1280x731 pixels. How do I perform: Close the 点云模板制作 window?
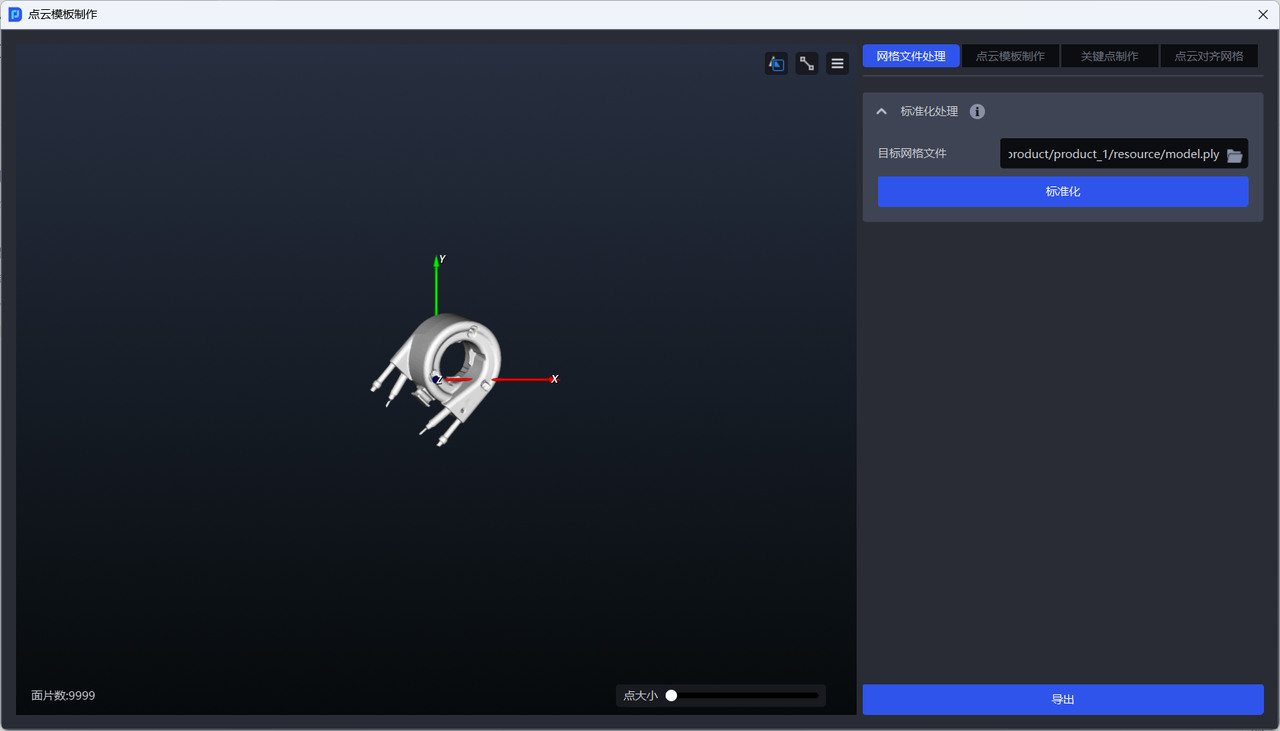(x=1262, y=14)
